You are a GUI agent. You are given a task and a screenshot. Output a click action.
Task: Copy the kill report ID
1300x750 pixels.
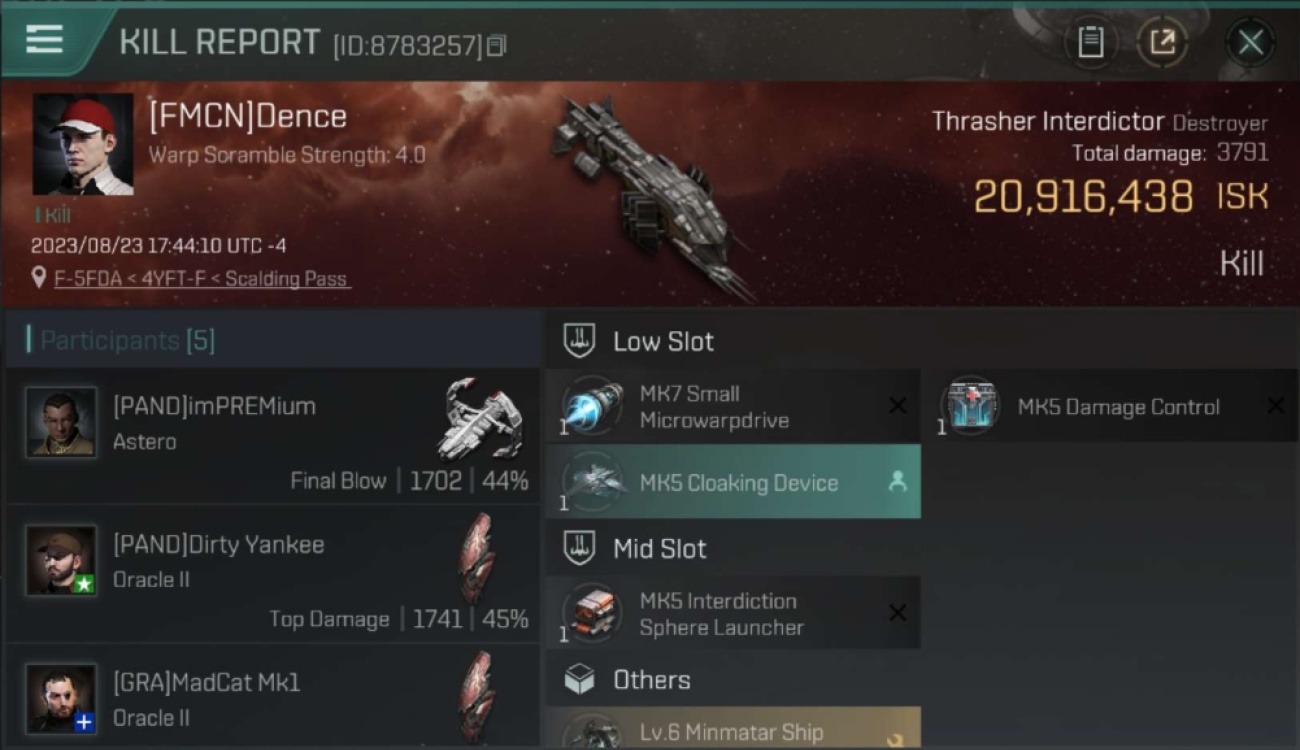click(x=497, y=46)
